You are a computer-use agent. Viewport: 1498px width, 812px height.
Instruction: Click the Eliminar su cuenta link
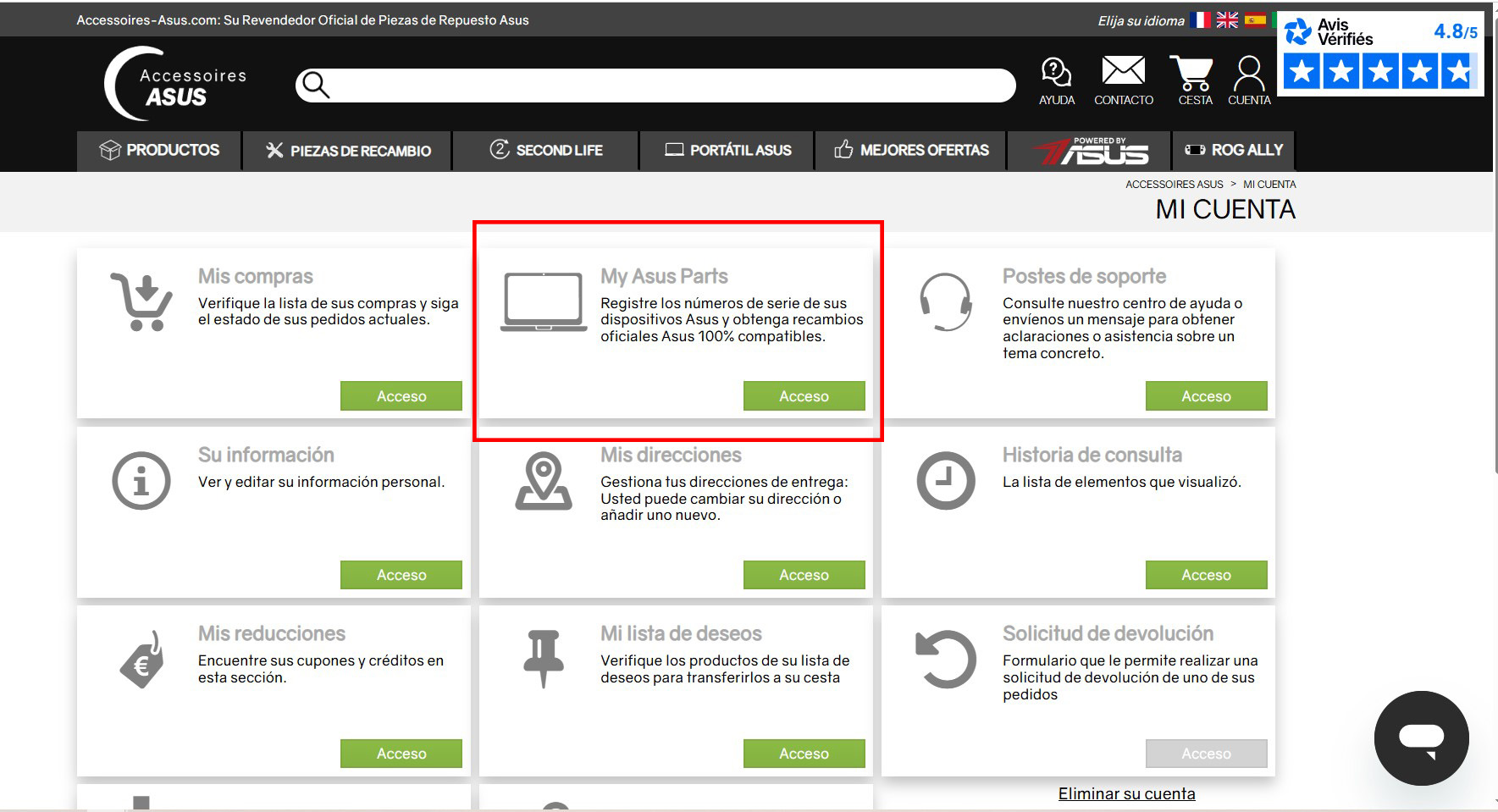click(x=1127, y=793)
